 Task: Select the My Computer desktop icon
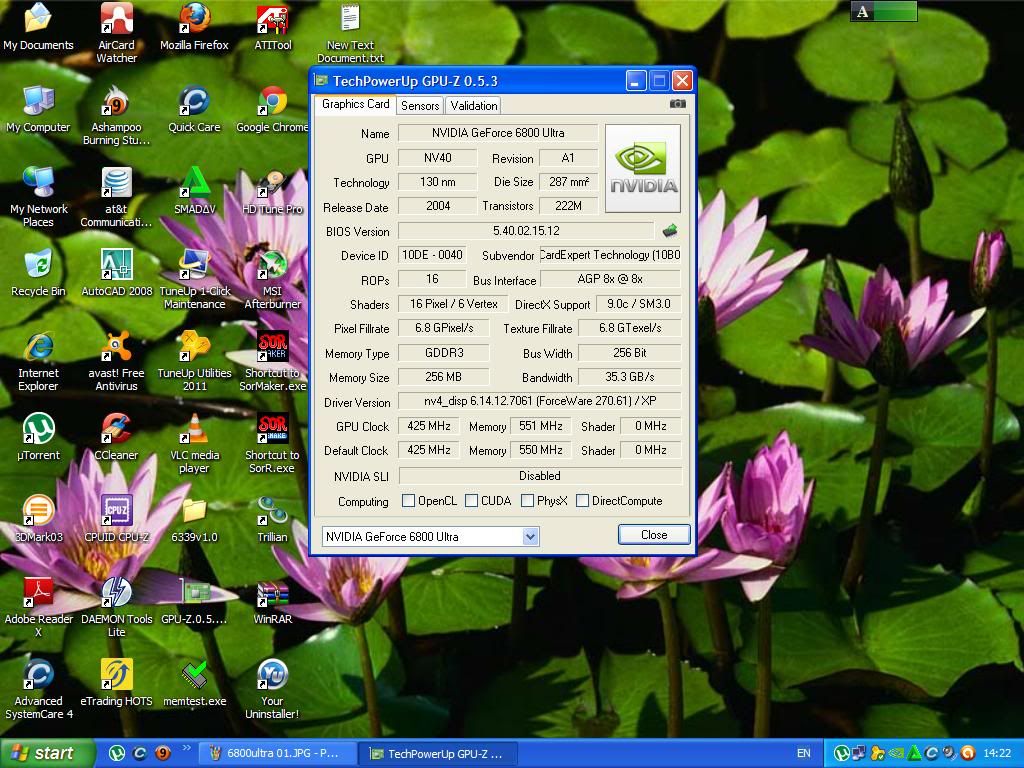tap(38, 110)
